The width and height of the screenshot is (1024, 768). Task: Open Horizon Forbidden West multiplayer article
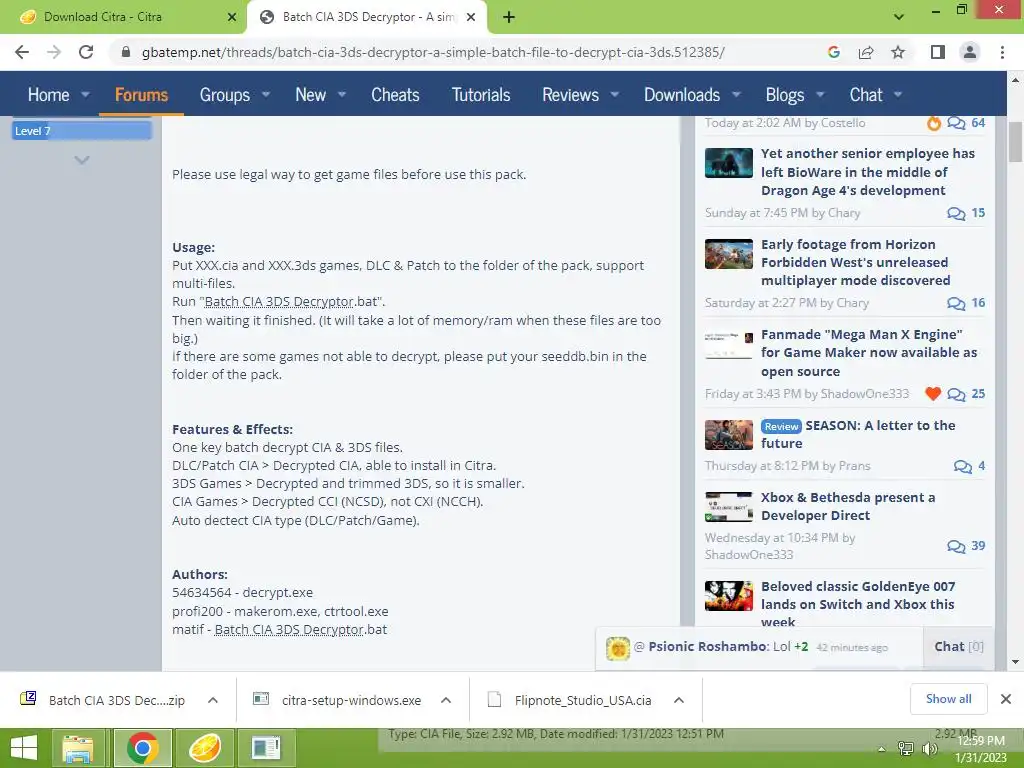[856, 262]
